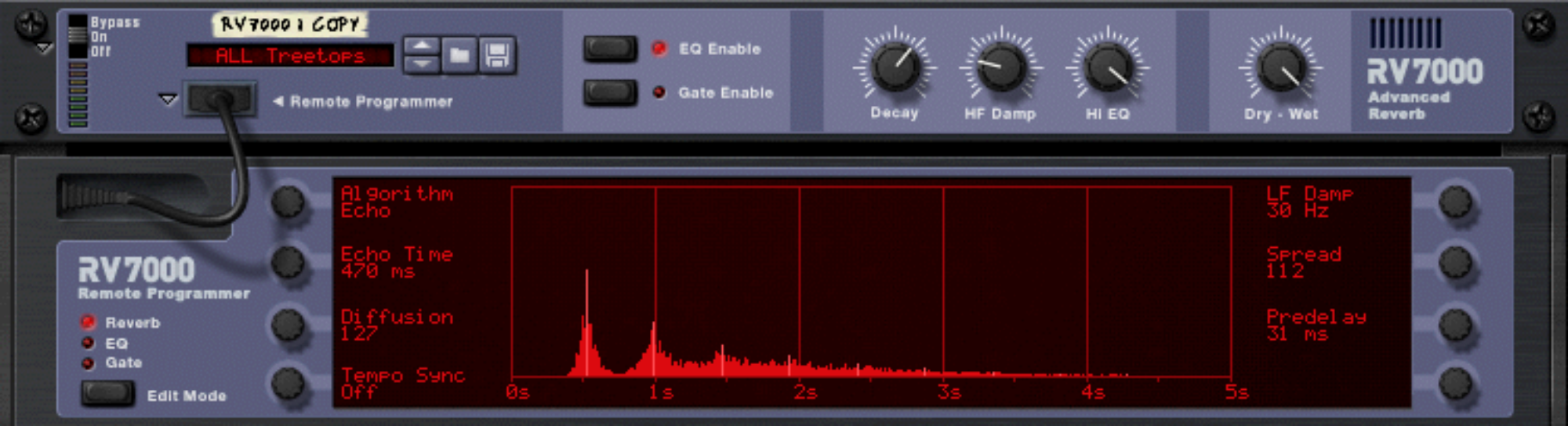Set the Bypass/On/Off switch
This screenshot has height=426, width=1568.
pos(78,37)
